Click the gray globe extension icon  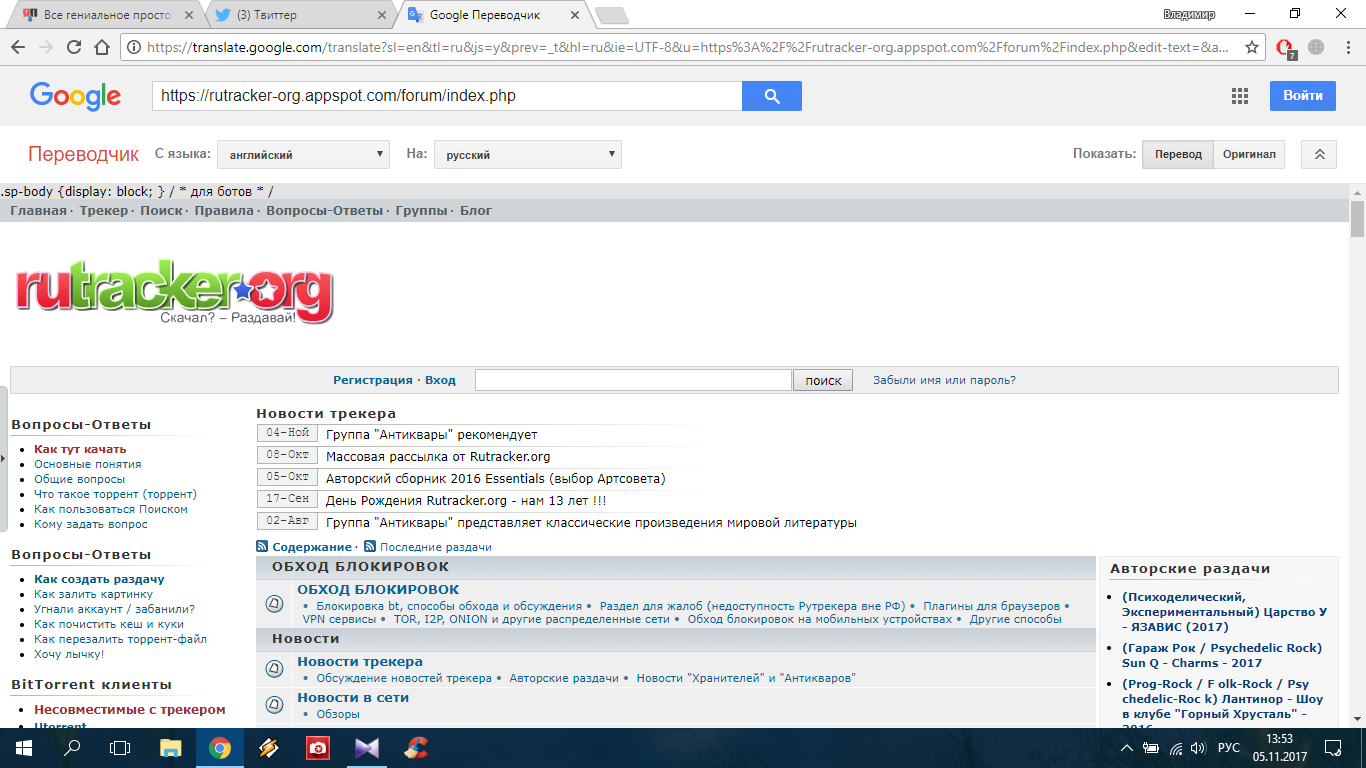[x=1316, y=47]
